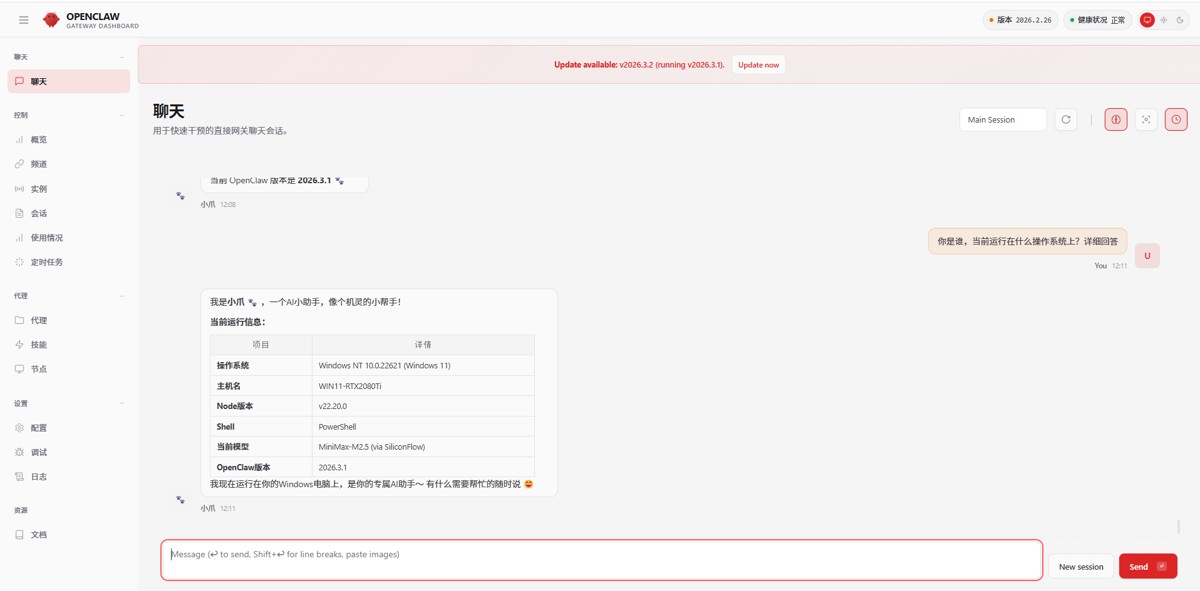The height and width of the screenshot is (591, 1200).
Task: Open the 节点 nodes page
Action: point(69,369)
